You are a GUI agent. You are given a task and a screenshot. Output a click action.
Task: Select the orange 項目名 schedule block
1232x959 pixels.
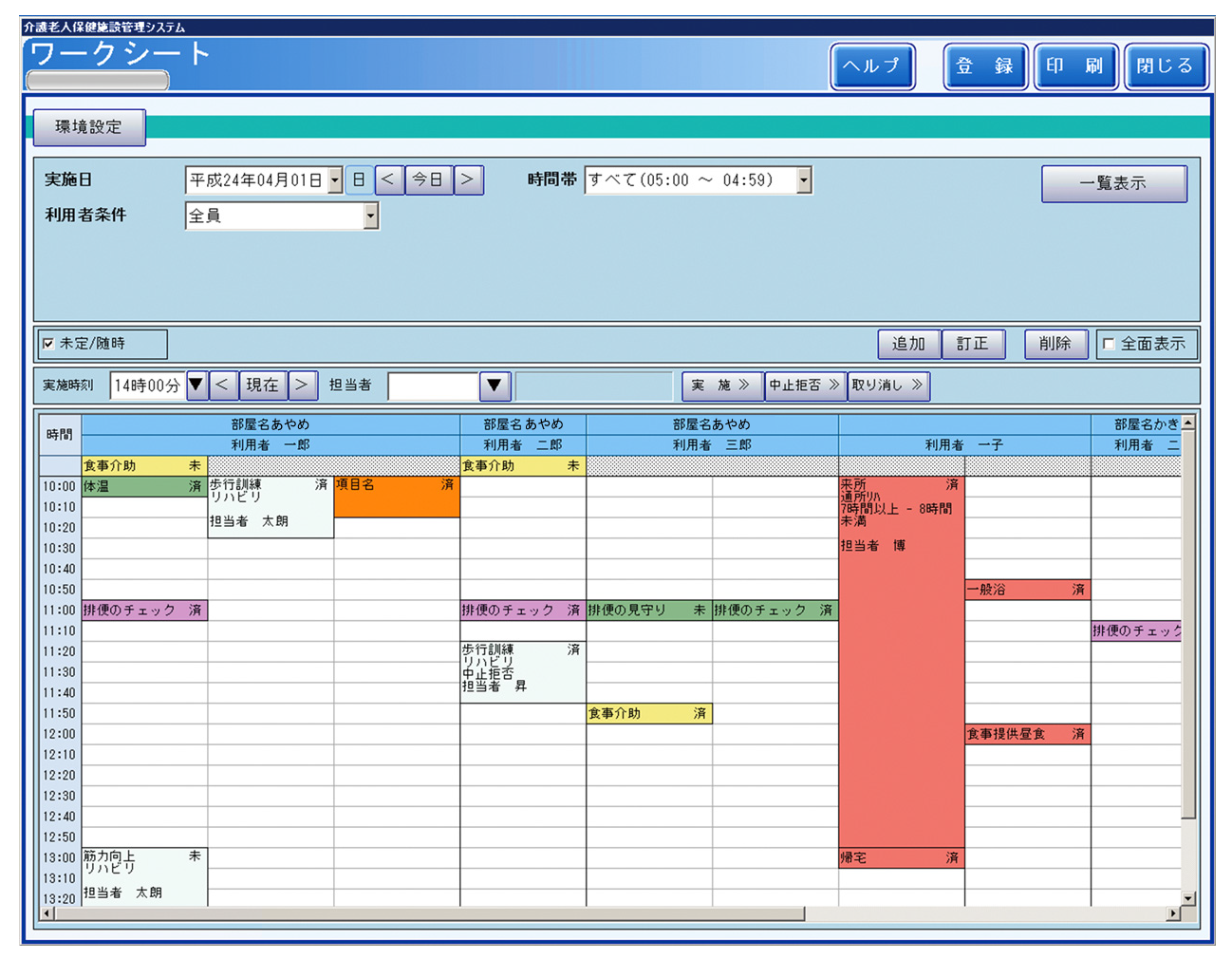pyautogui.click(x=397, y=497)
